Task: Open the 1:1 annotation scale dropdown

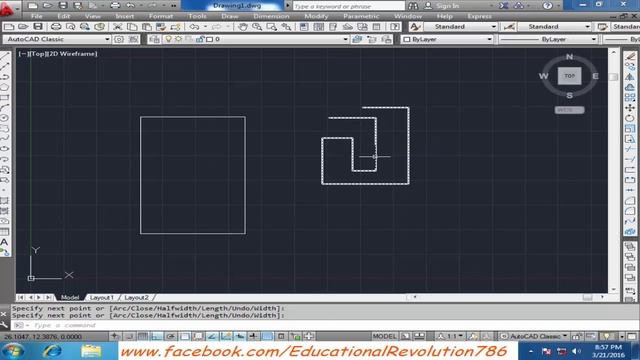Action: tap(451, 336)
